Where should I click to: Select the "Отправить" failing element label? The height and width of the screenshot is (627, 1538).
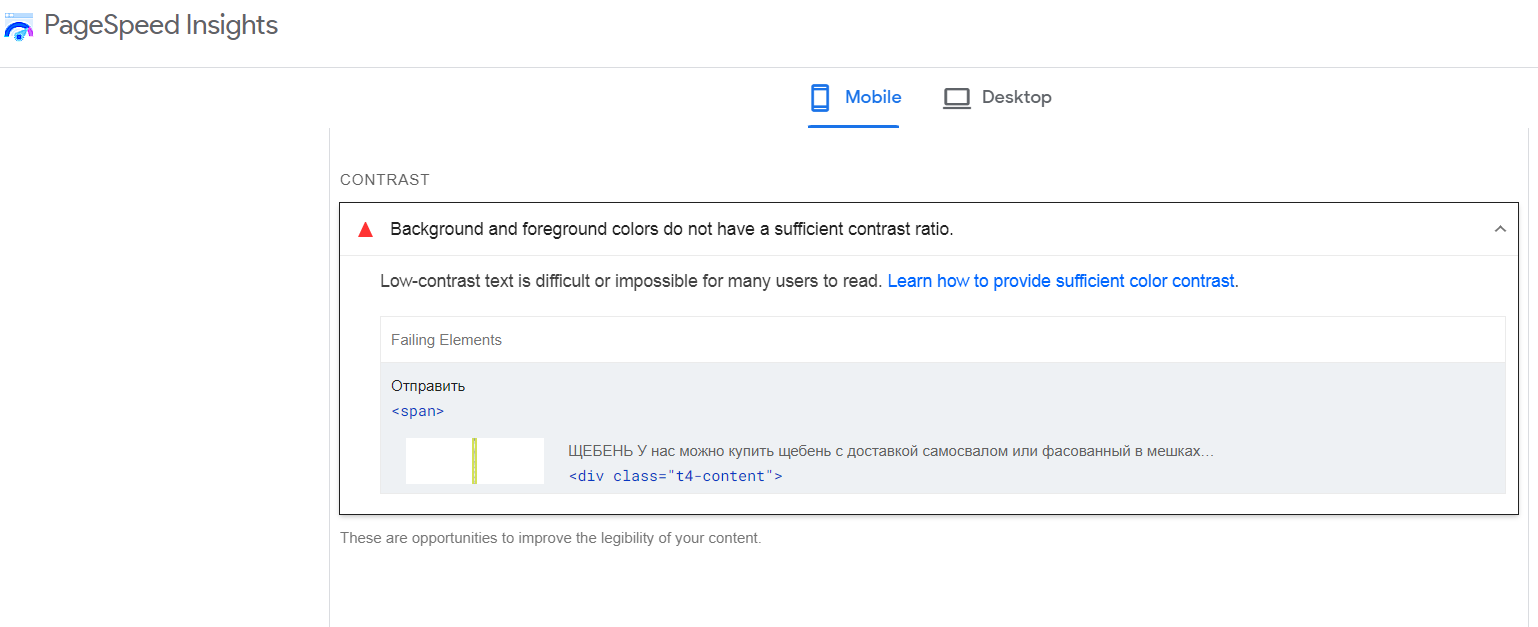click(428, 386)
